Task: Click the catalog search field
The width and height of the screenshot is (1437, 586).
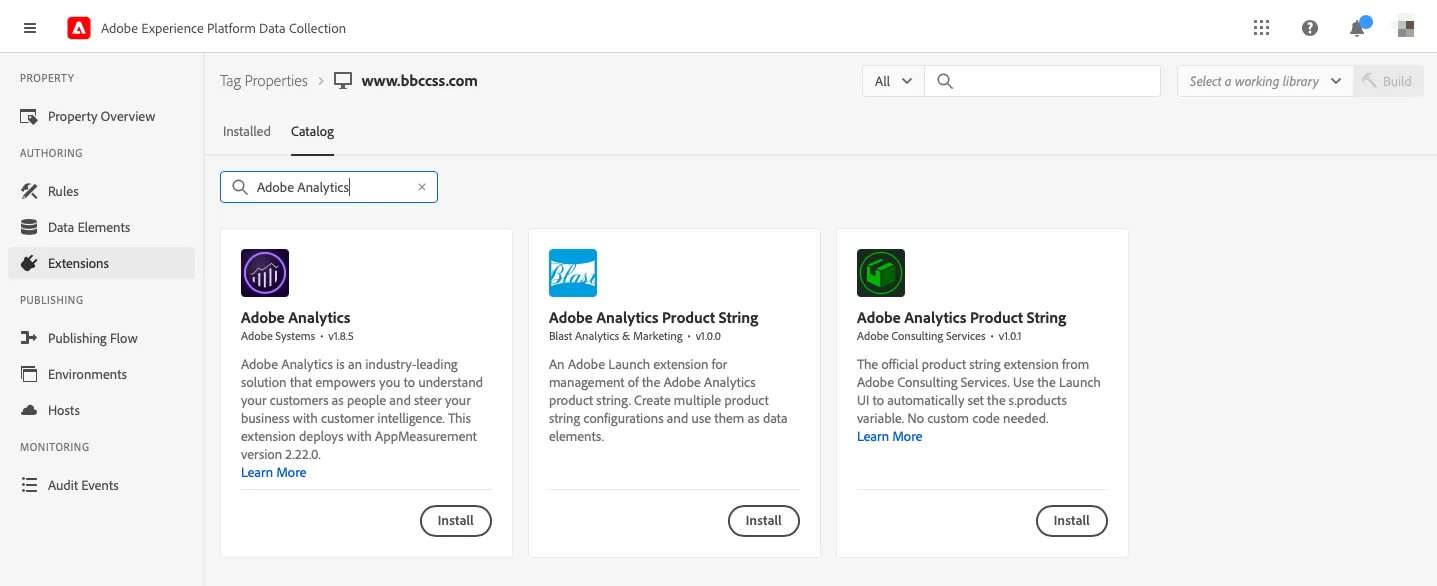Action: coord(329,187)
